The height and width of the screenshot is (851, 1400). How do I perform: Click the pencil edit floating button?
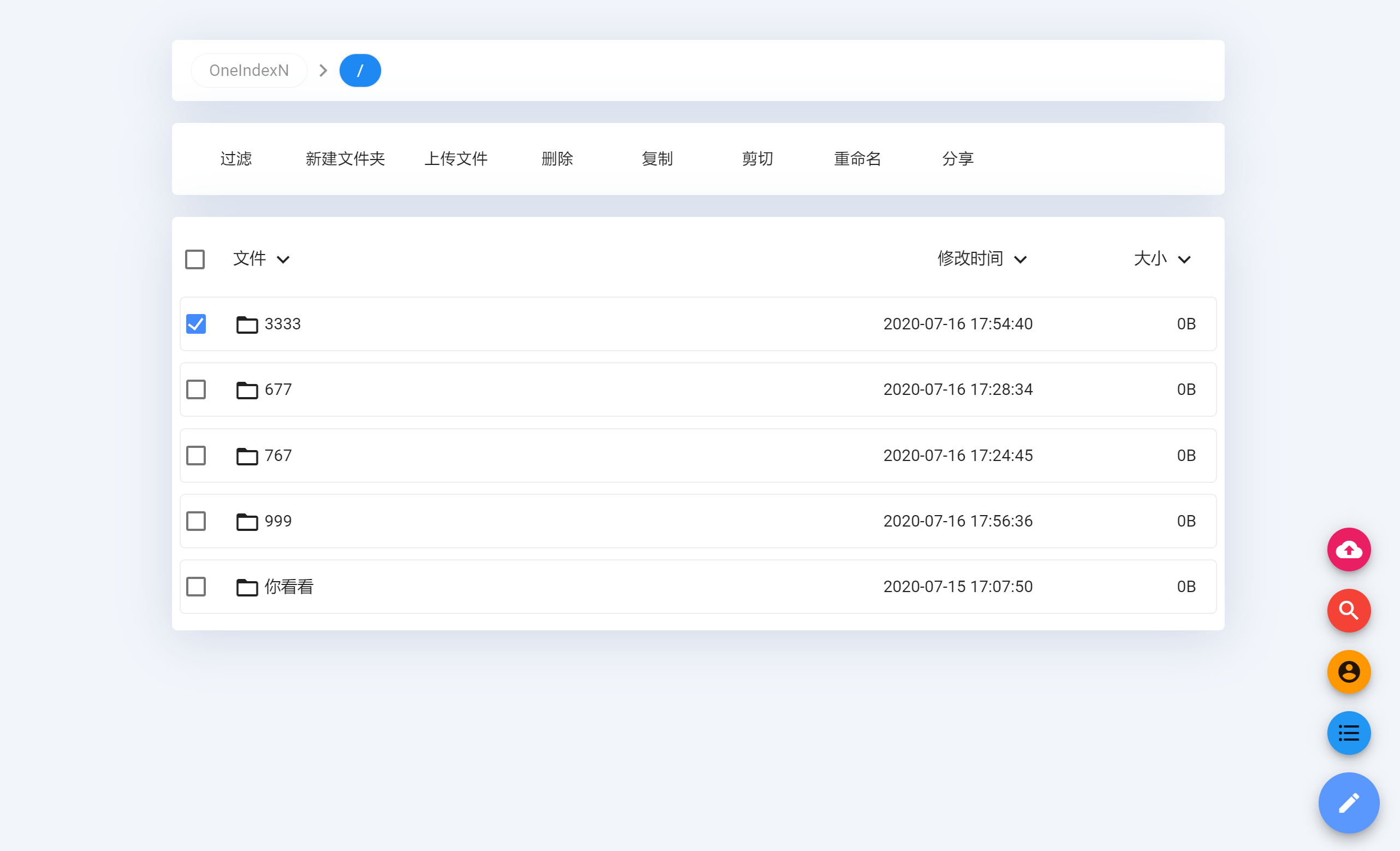click(x=1348, y=803)
